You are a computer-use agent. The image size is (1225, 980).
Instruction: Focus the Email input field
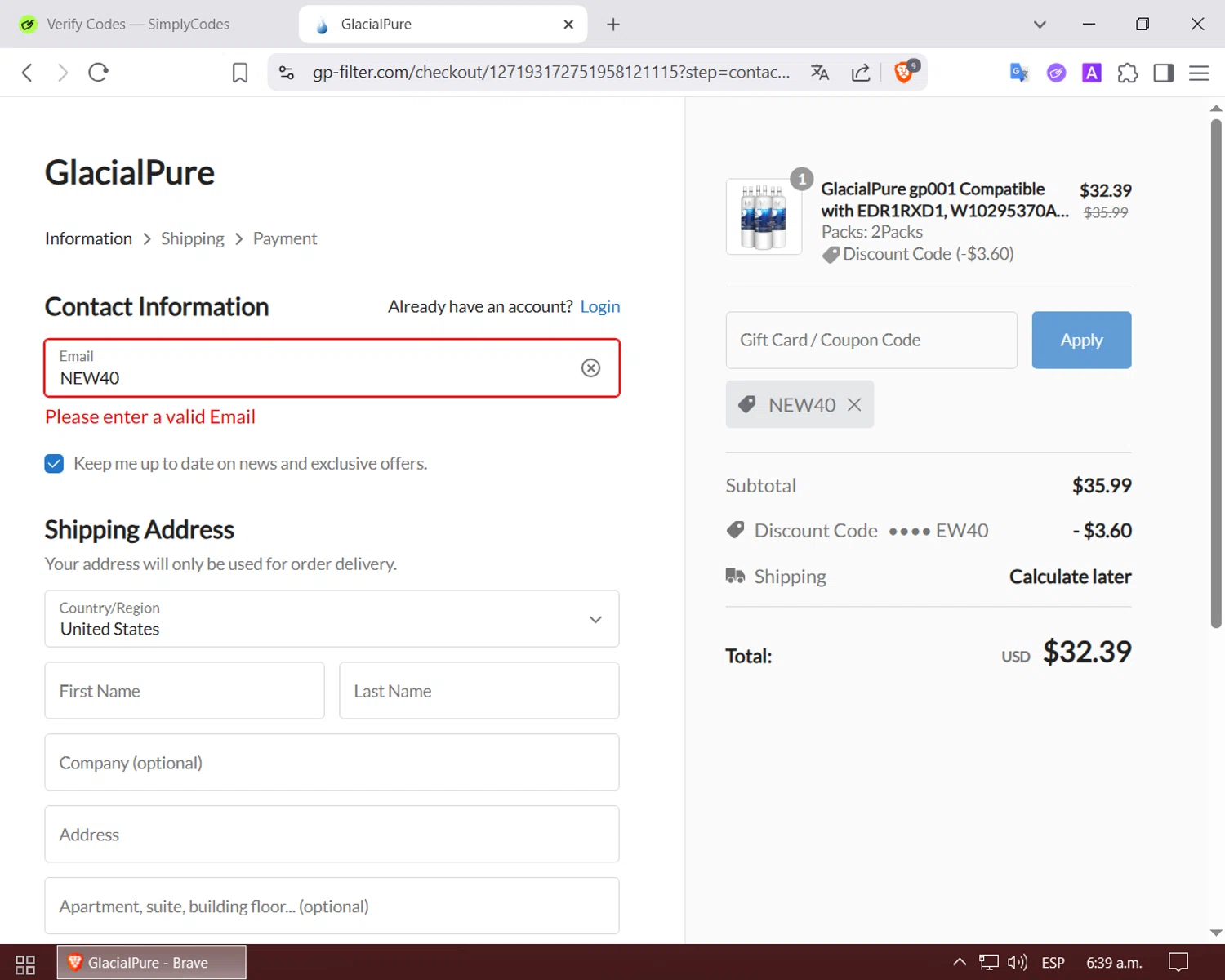(x=332, y=368)
